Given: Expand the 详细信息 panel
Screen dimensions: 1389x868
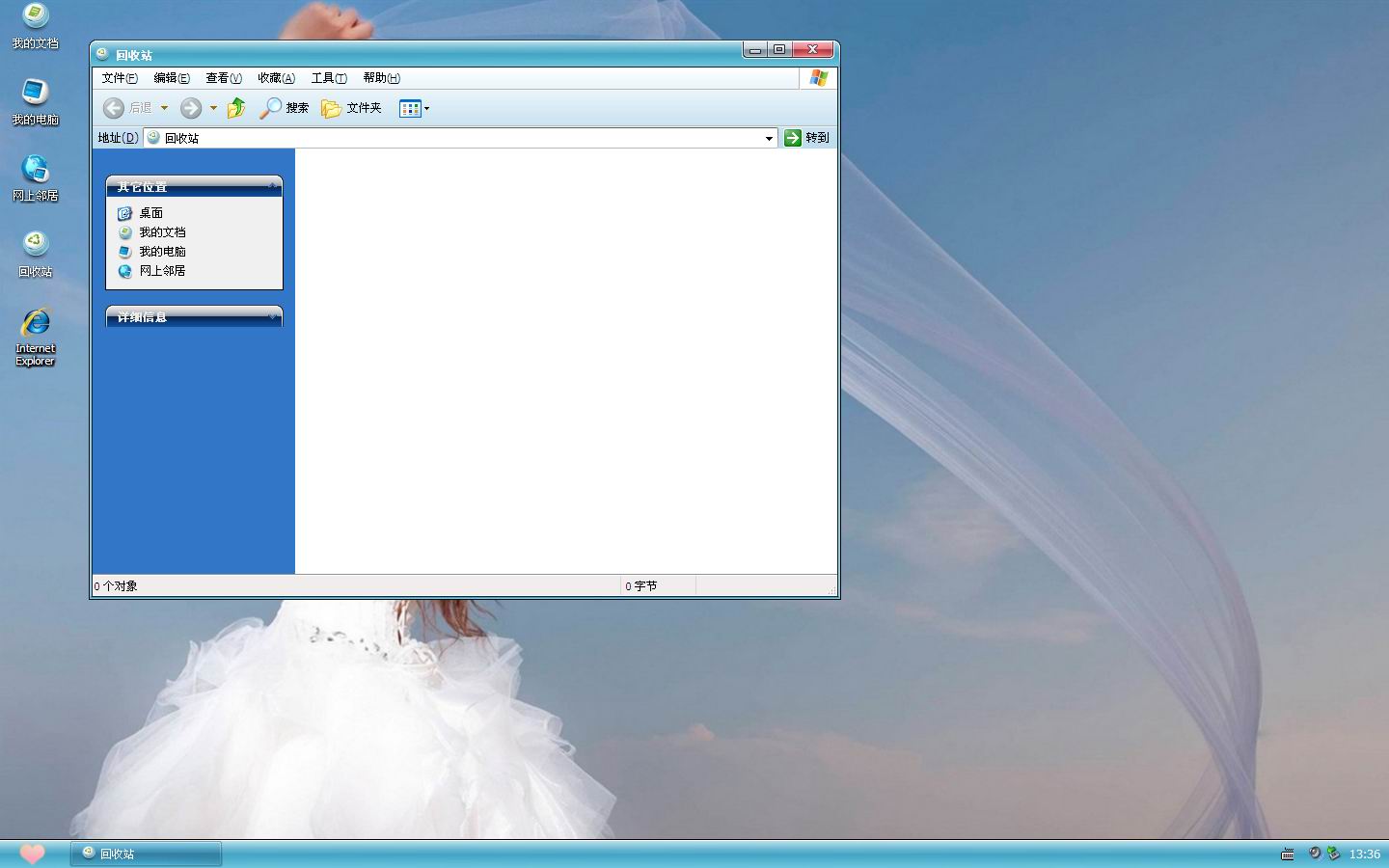Looking at the screenshot, I should pos(272,316).
